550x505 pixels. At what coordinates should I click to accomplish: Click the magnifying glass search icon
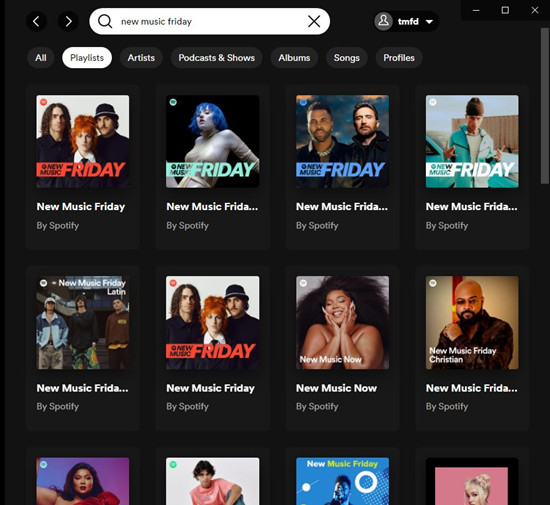pyautogui.click(x=105, y=21)
